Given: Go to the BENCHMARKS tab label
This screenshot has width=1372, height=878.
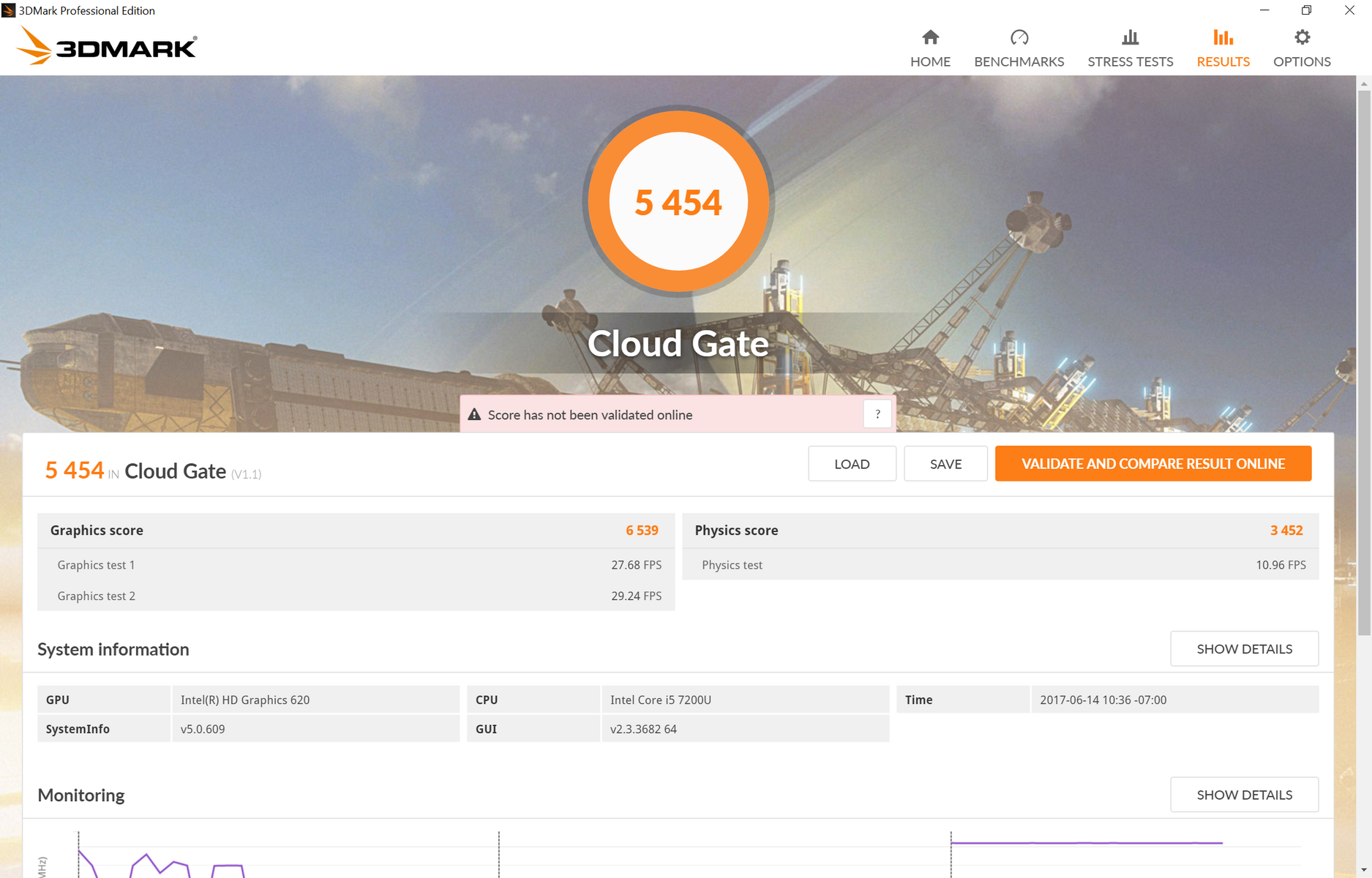Looking at the screenshot, I should point(1019,62).
